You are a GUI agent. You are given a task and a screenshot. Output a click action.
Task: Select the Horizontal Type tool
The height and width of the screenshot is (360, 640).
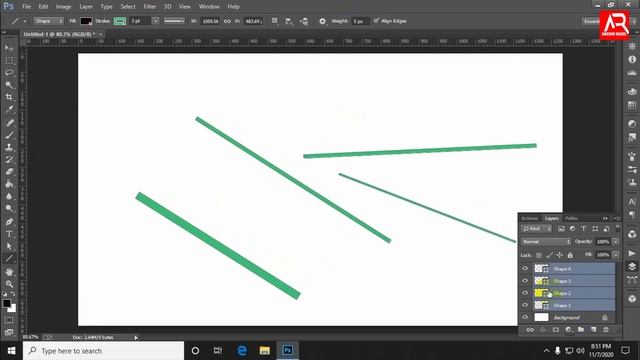(x=9, y=234)
